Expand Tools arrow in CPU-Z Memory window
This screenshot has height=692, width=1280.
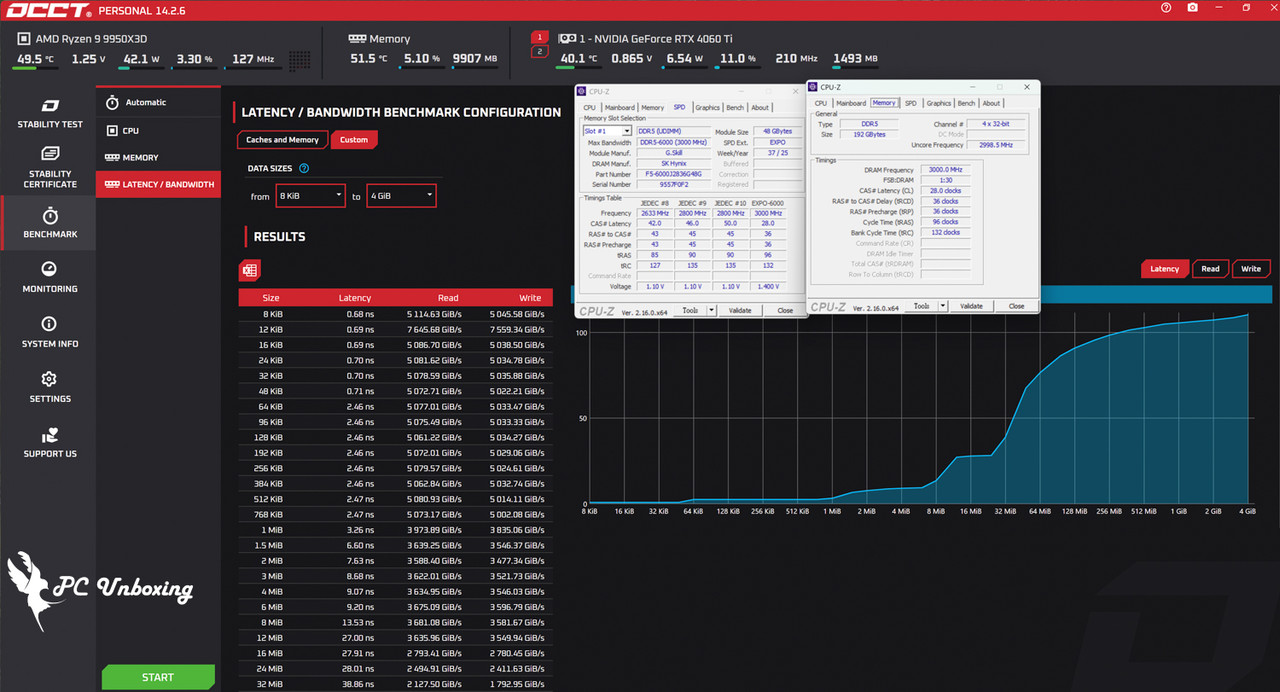coord(943,306)
